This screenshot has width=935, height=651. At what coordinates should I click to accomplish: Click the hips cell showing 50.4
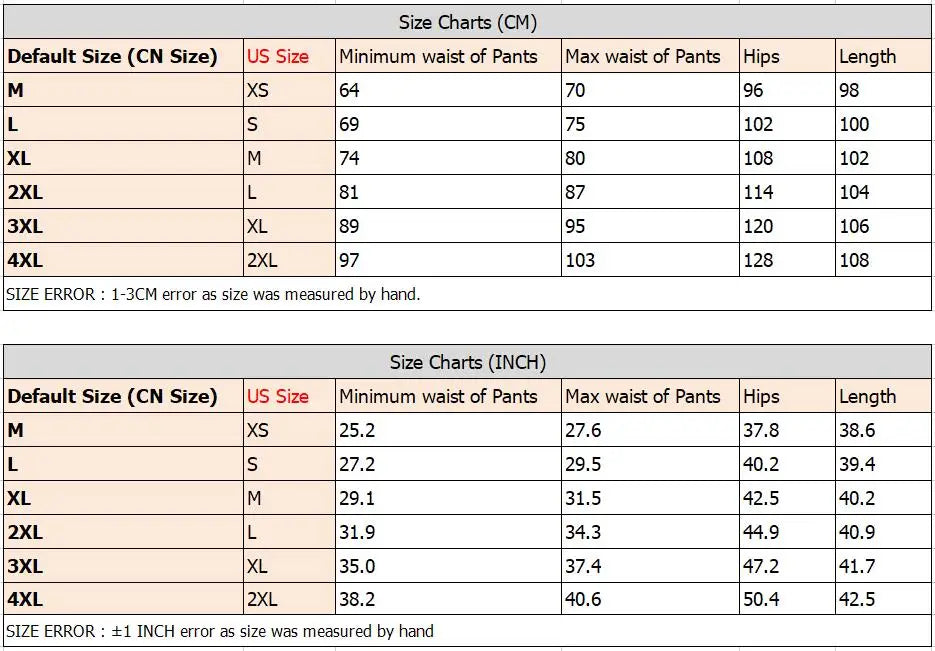point(761,600)
